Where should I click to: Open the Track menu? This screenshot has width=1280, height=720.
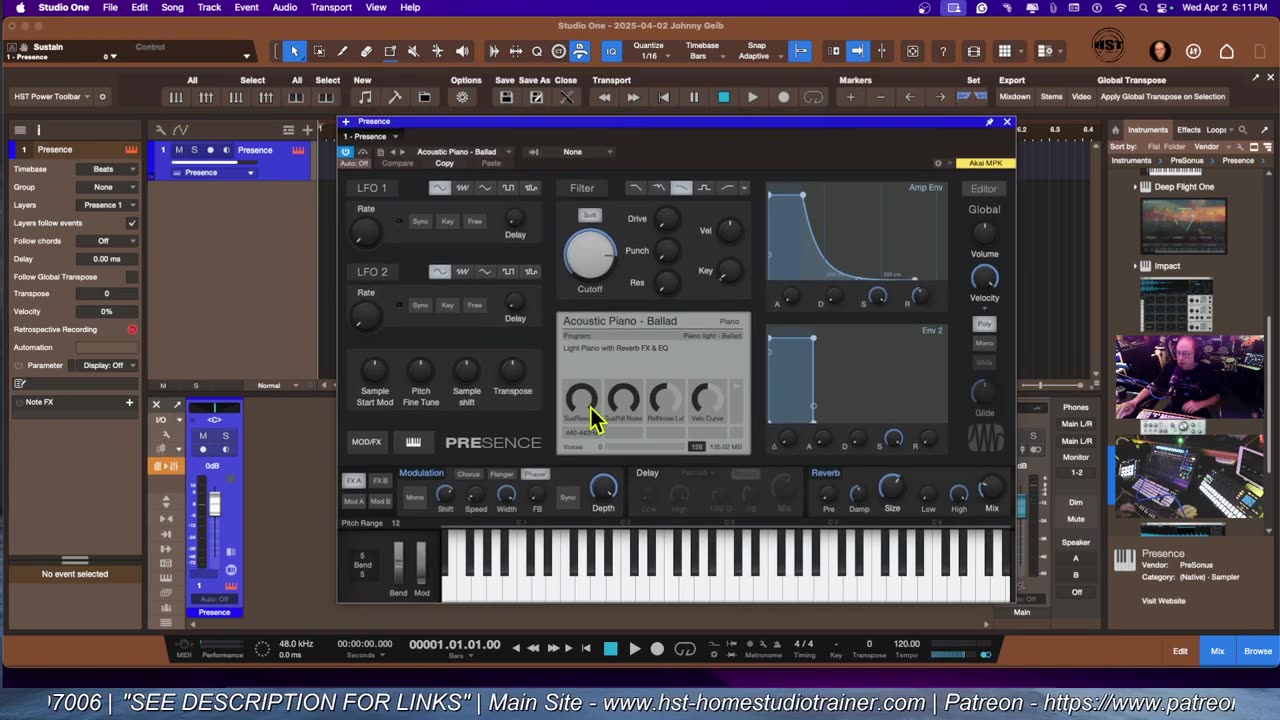(209, 7)
